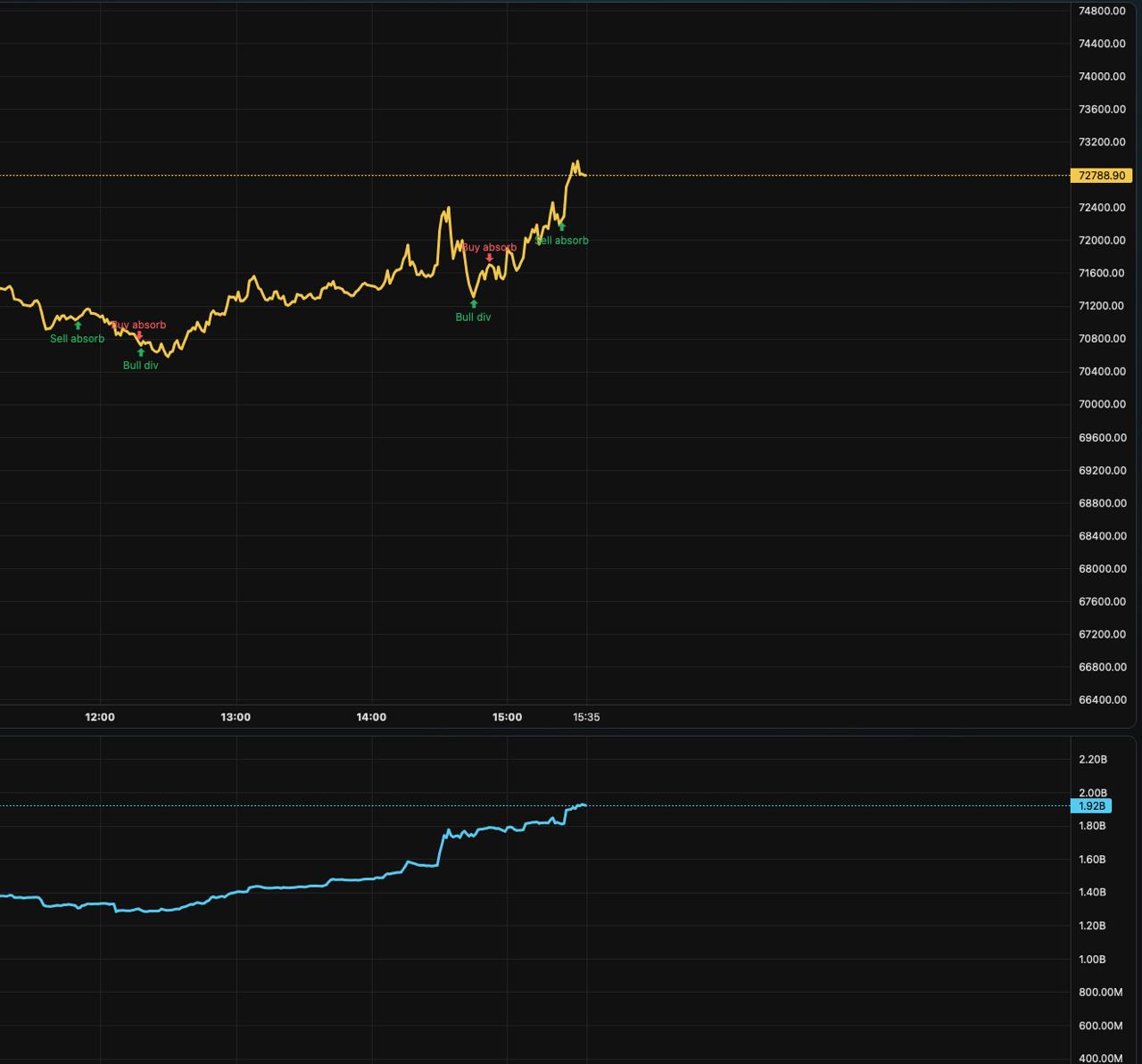Click the green Sell absorb arrow before 12:00
The width and height of the screenshot is (1142, 1064).
78,326
